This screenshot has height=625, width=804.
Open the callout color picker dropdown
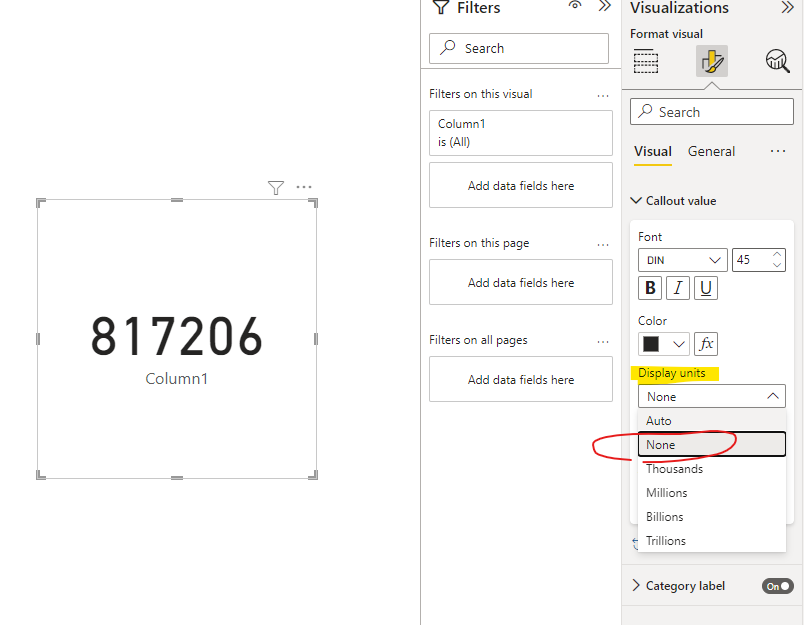click(x=664, y=344)
